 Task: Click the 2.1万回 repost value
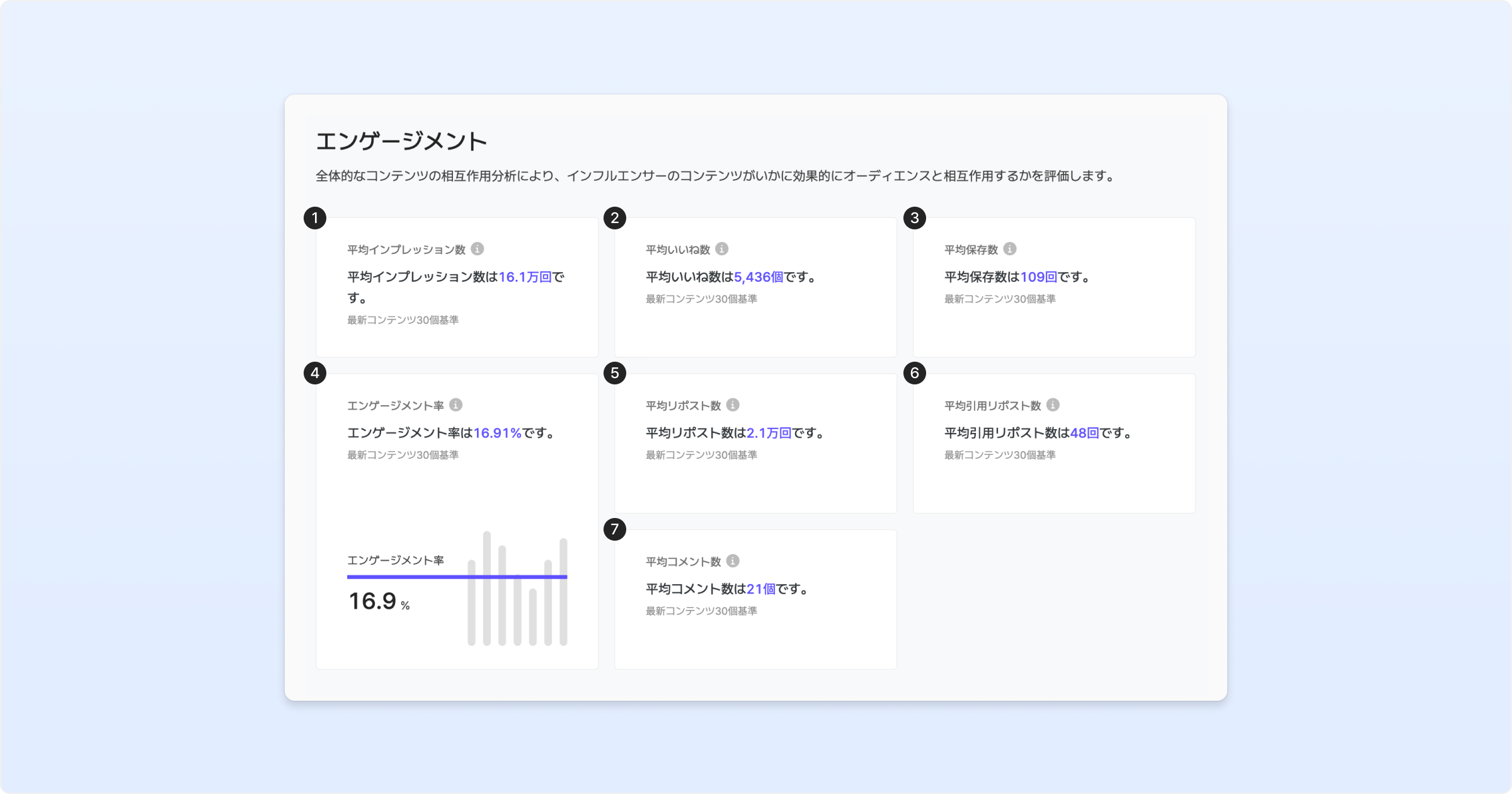(x=769, y=433)
